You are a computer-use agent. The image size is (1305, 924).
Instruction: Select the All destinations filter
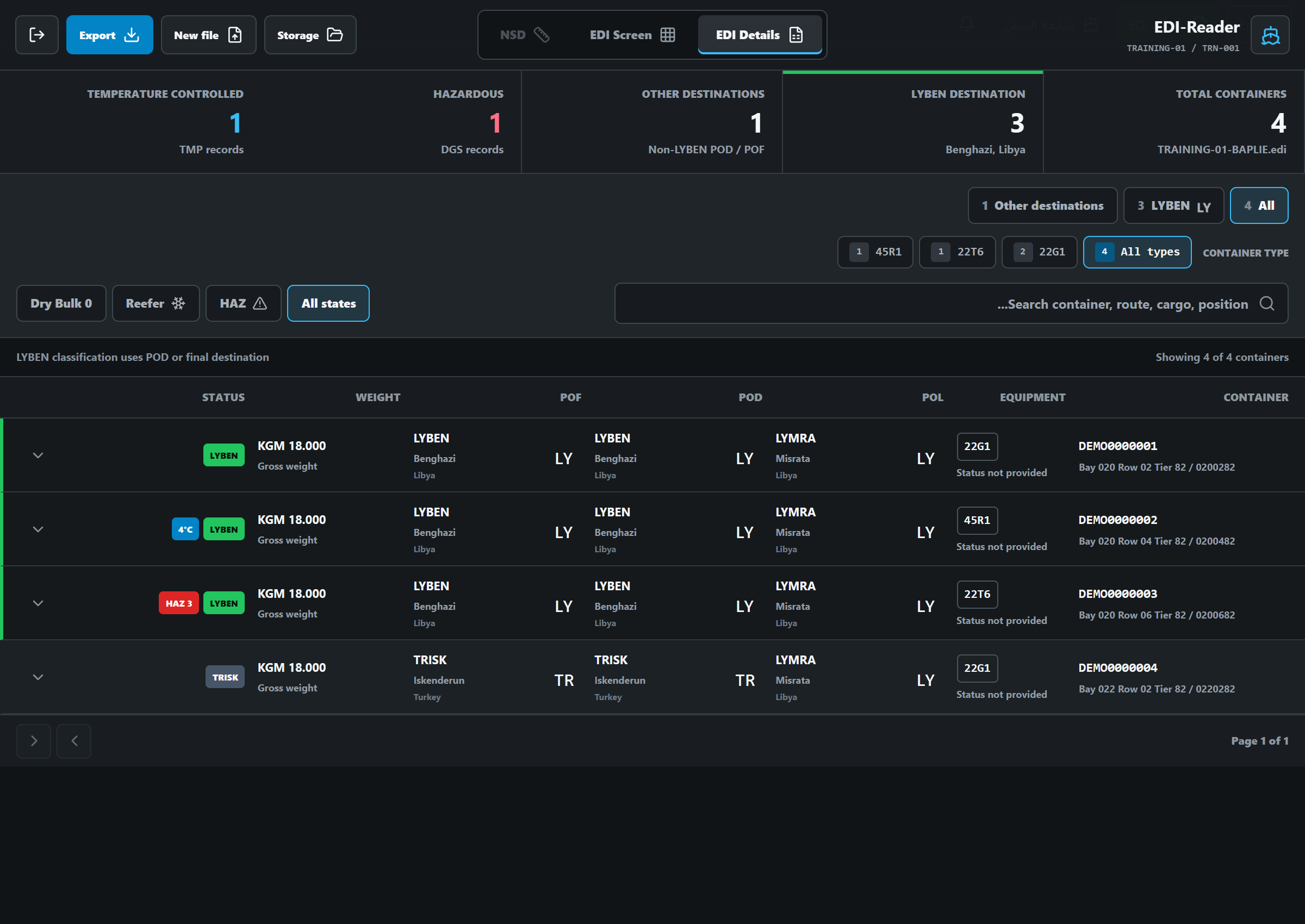(1259, 205)
